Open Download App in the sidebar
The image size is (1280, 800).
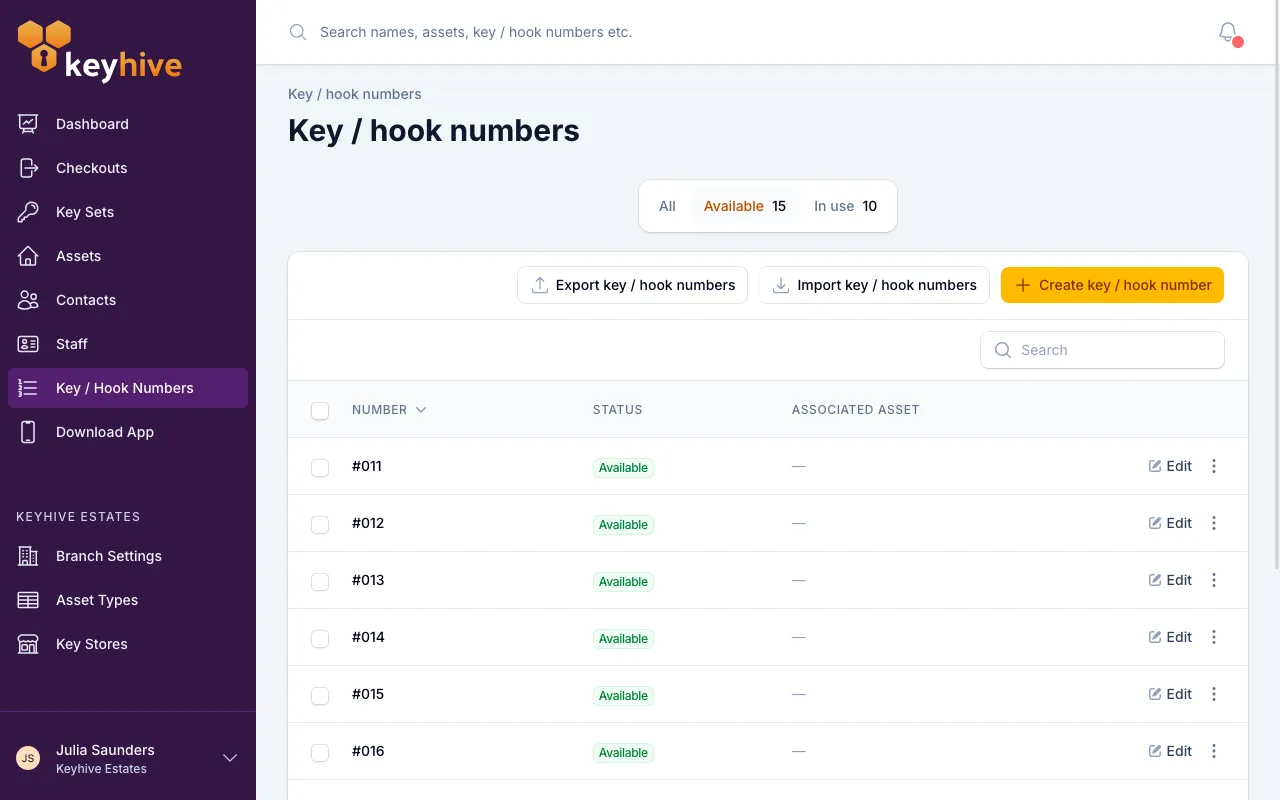coord(128,432)
